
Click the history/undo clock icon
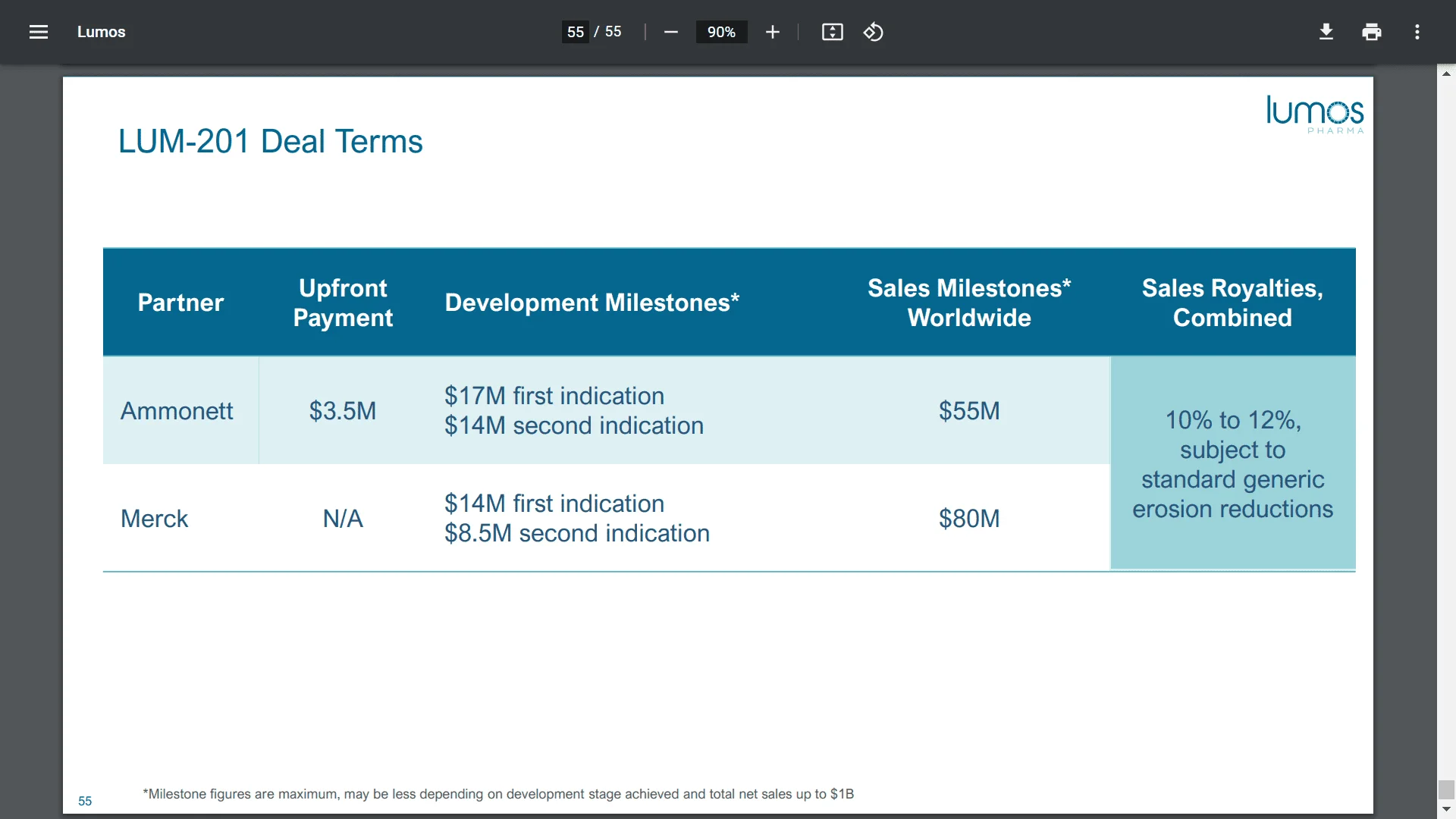pyautogui.click(x=873, y=32)
